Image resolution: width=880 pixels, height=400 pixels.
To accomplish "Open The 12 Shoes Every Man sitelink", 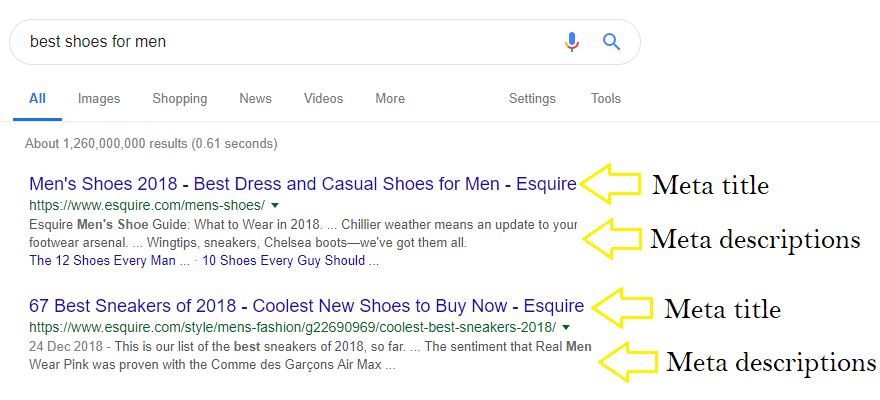I will pyautogui.click(x=110, y=261).
